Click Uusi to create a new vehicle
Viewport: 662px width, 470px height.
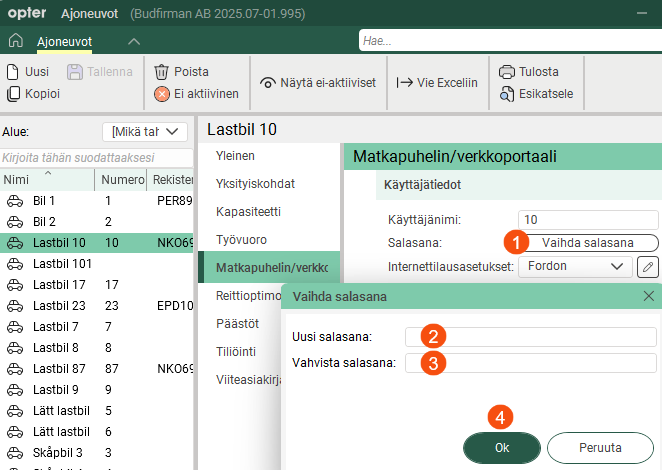tap(28, 72)
